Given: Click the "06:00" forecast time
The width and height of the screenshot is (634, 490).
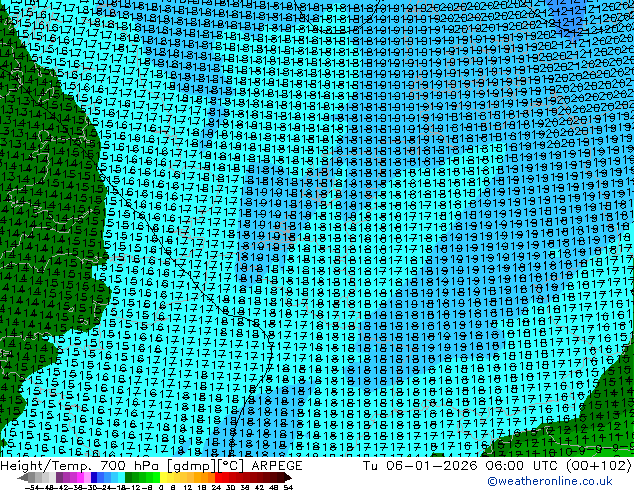Looking at the screenshot, I should (x=505, y=465).
